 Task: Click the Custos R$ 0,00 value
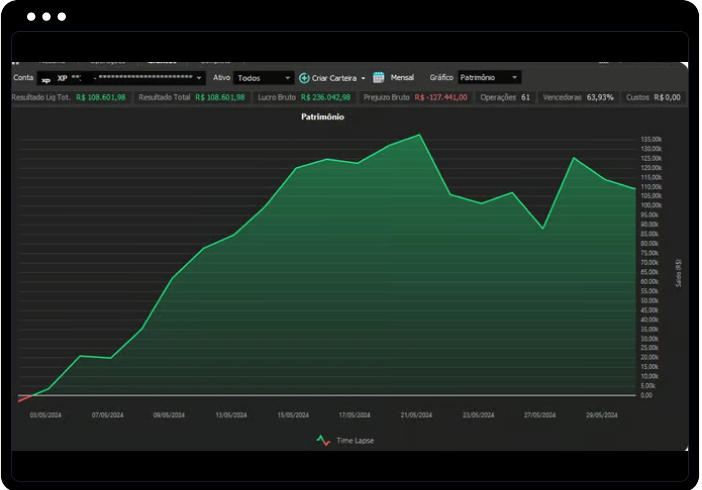point(667,98)
